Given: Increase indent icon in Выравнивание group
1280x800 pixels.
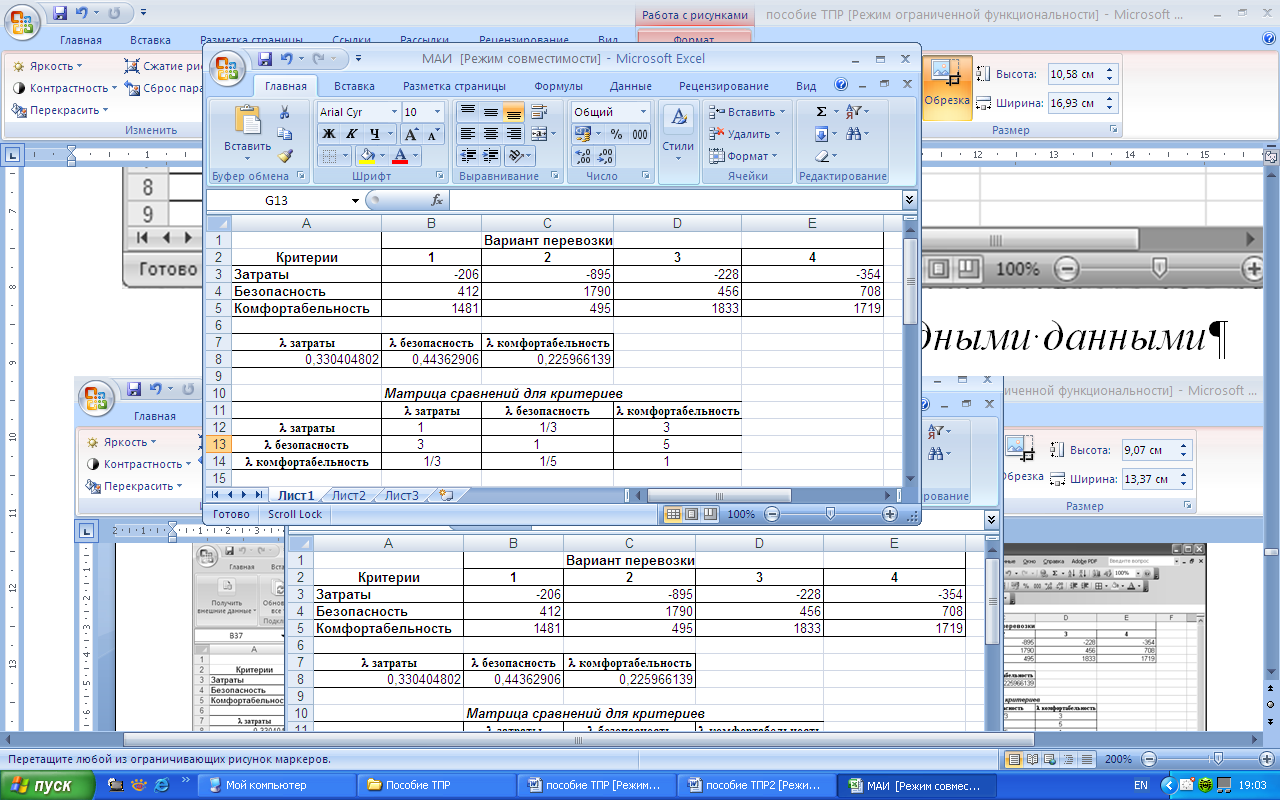Looking at the screenshot, I should 490,156.
